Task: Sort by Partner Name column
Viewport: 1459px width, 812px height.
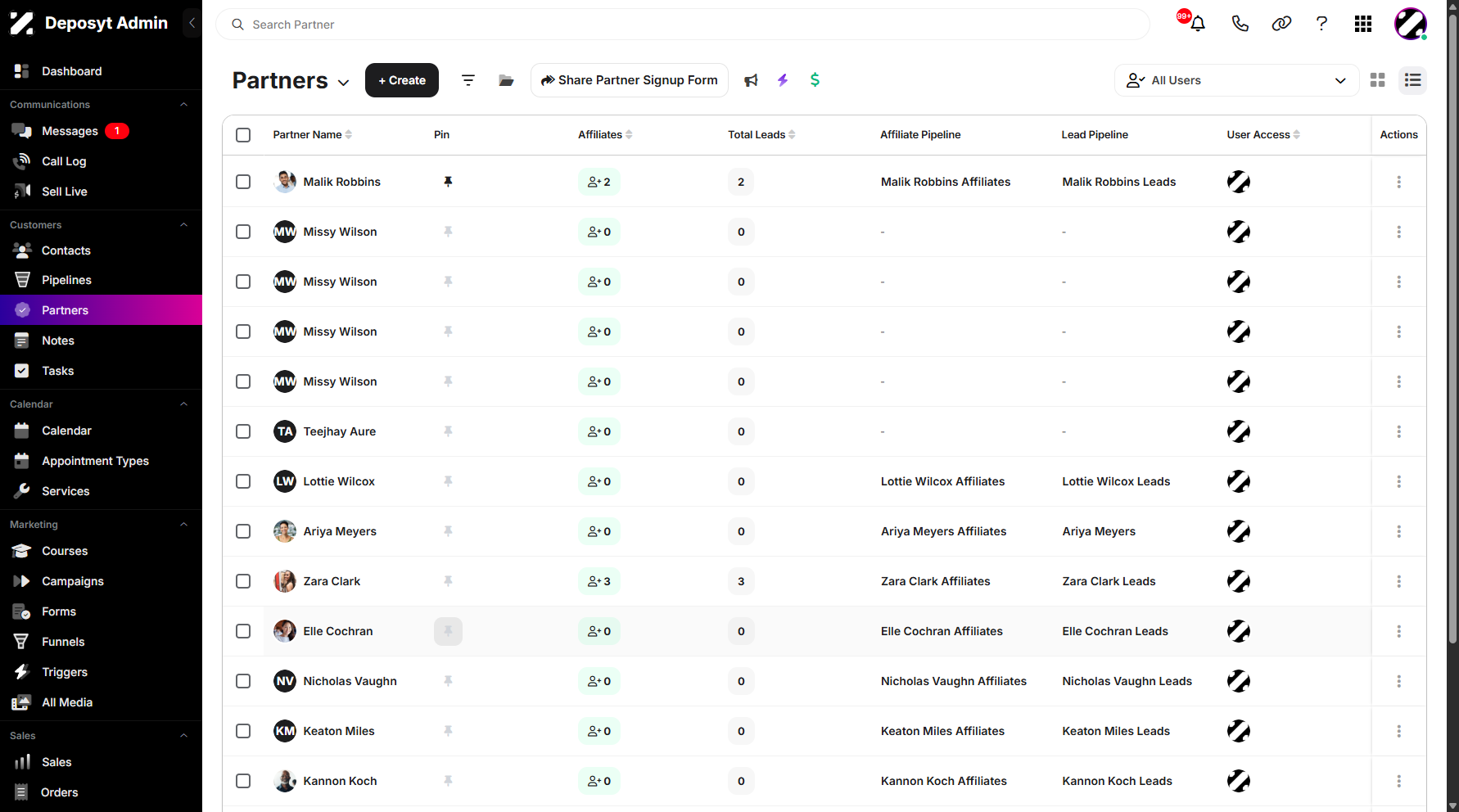Action: [x=313, y=135]
